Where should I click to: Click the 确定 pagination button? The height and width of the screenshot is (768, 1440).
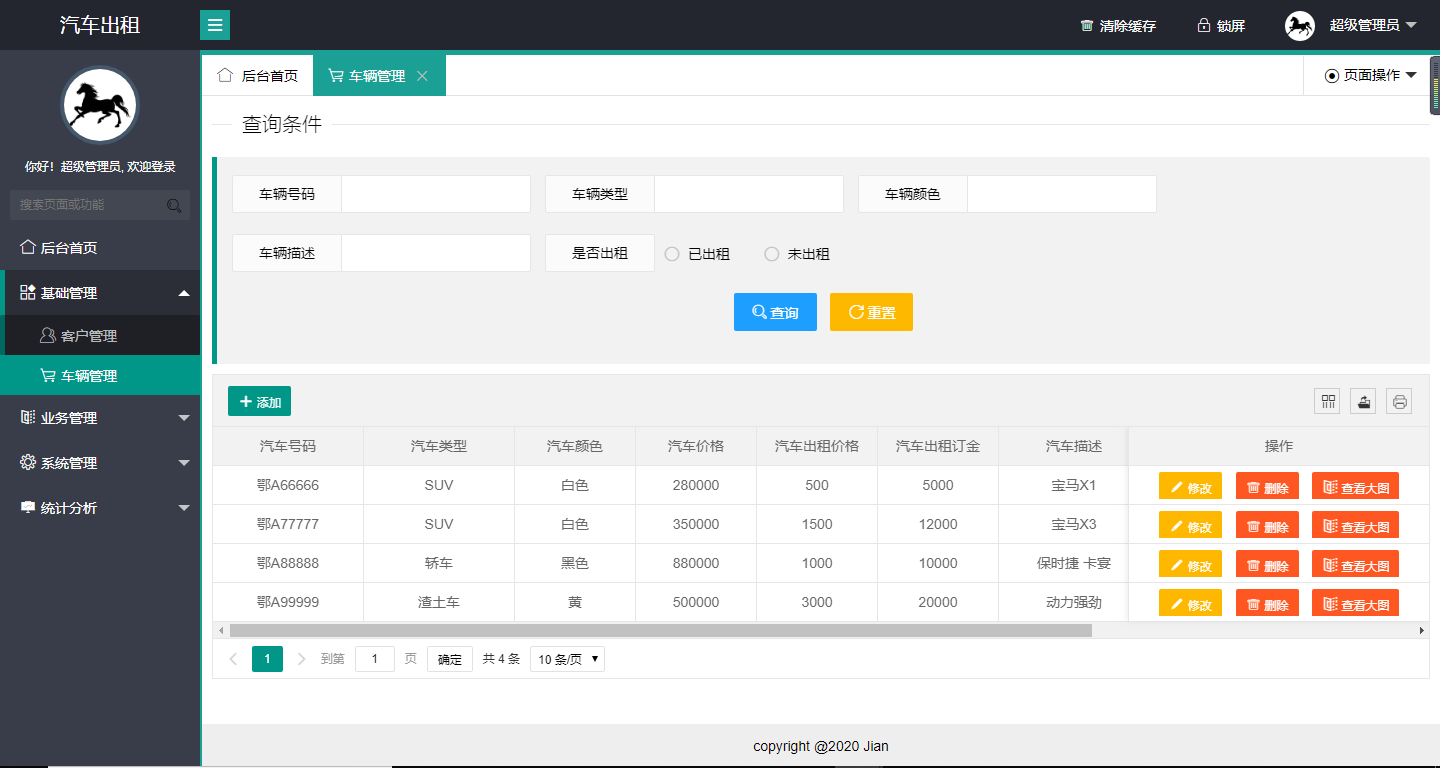point(450,659)
